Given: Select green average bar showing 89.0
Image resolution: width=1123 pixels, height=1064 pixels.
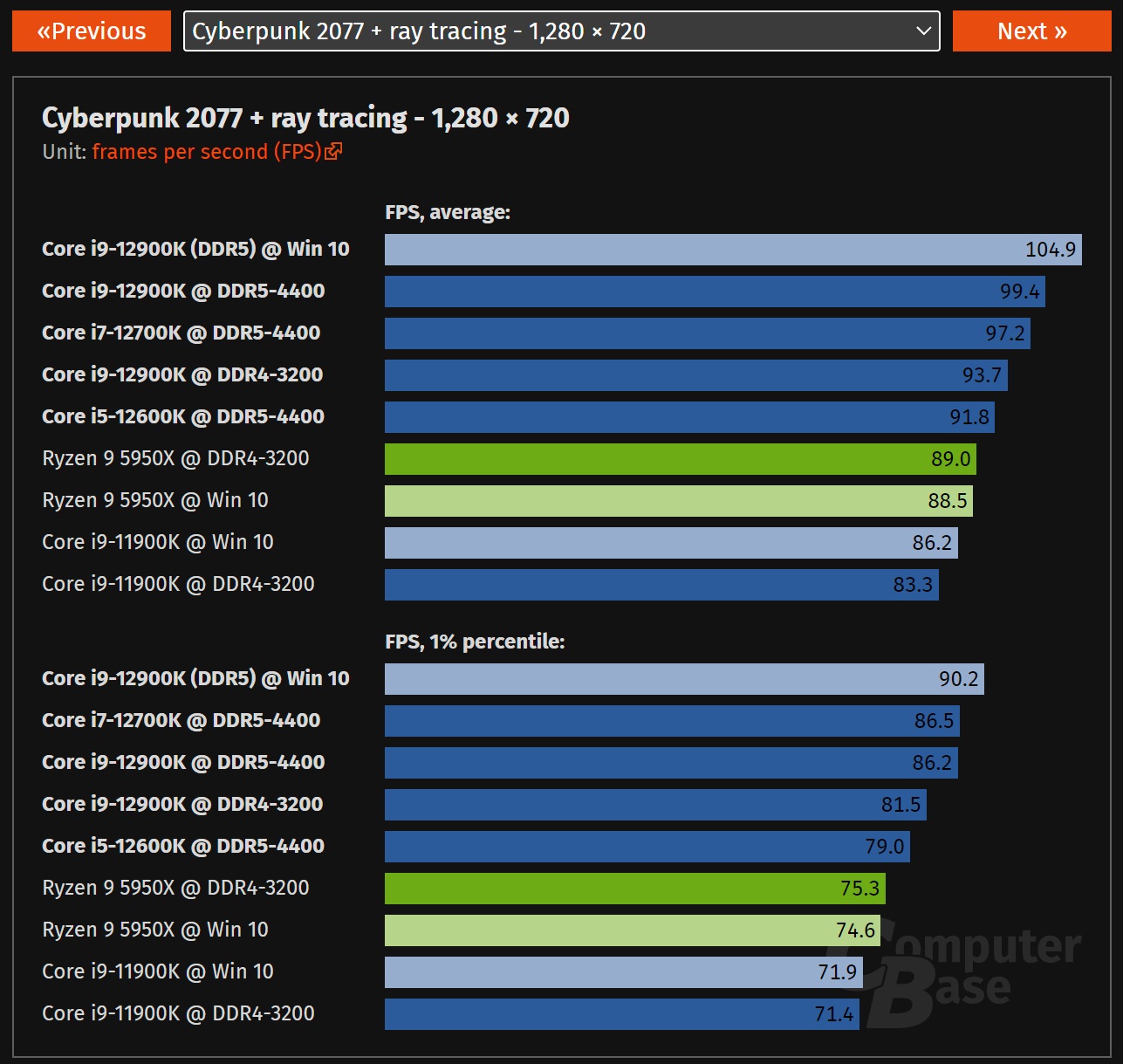Looking at the screenshot, I should coord(681,459).
